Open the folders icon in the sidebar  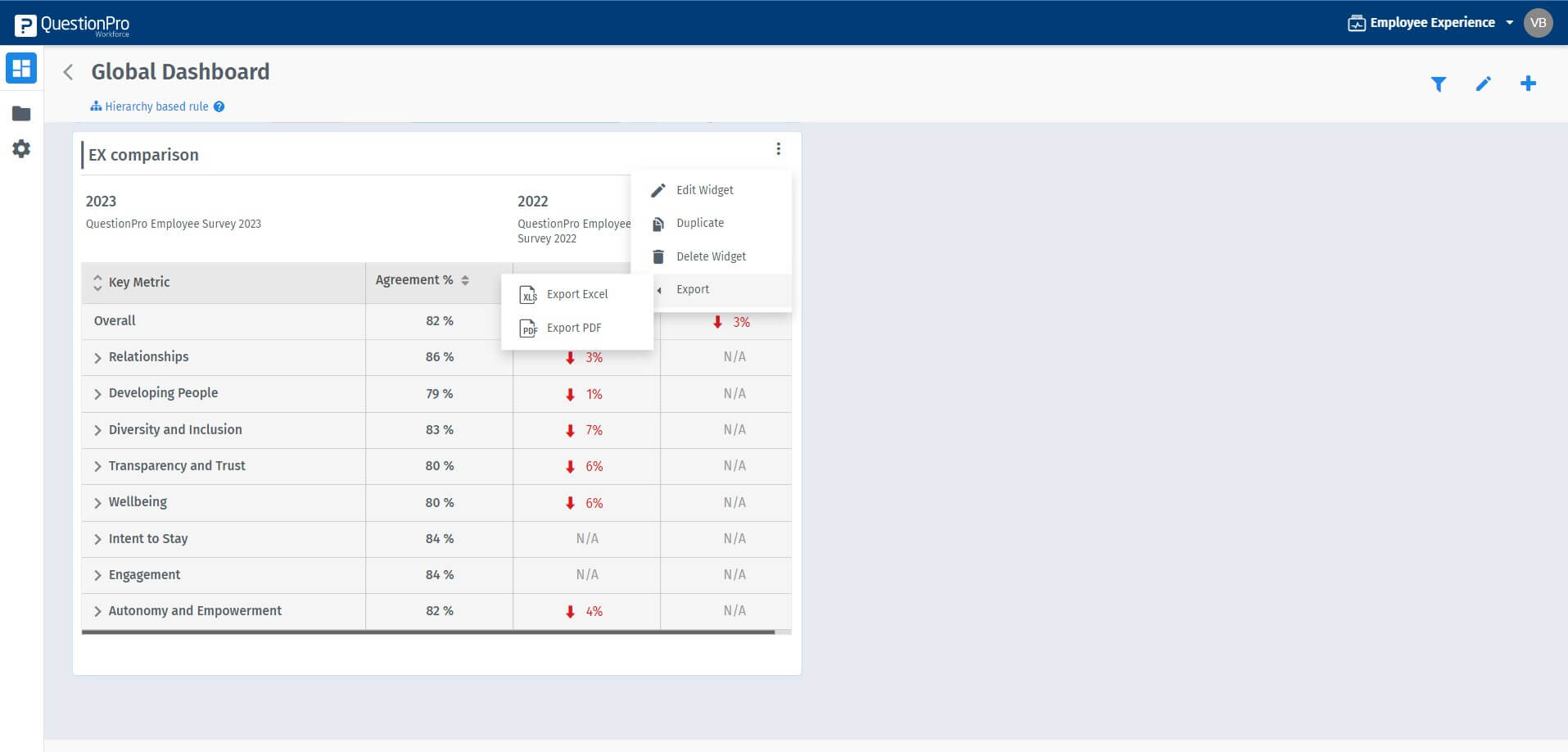(20, 113)
